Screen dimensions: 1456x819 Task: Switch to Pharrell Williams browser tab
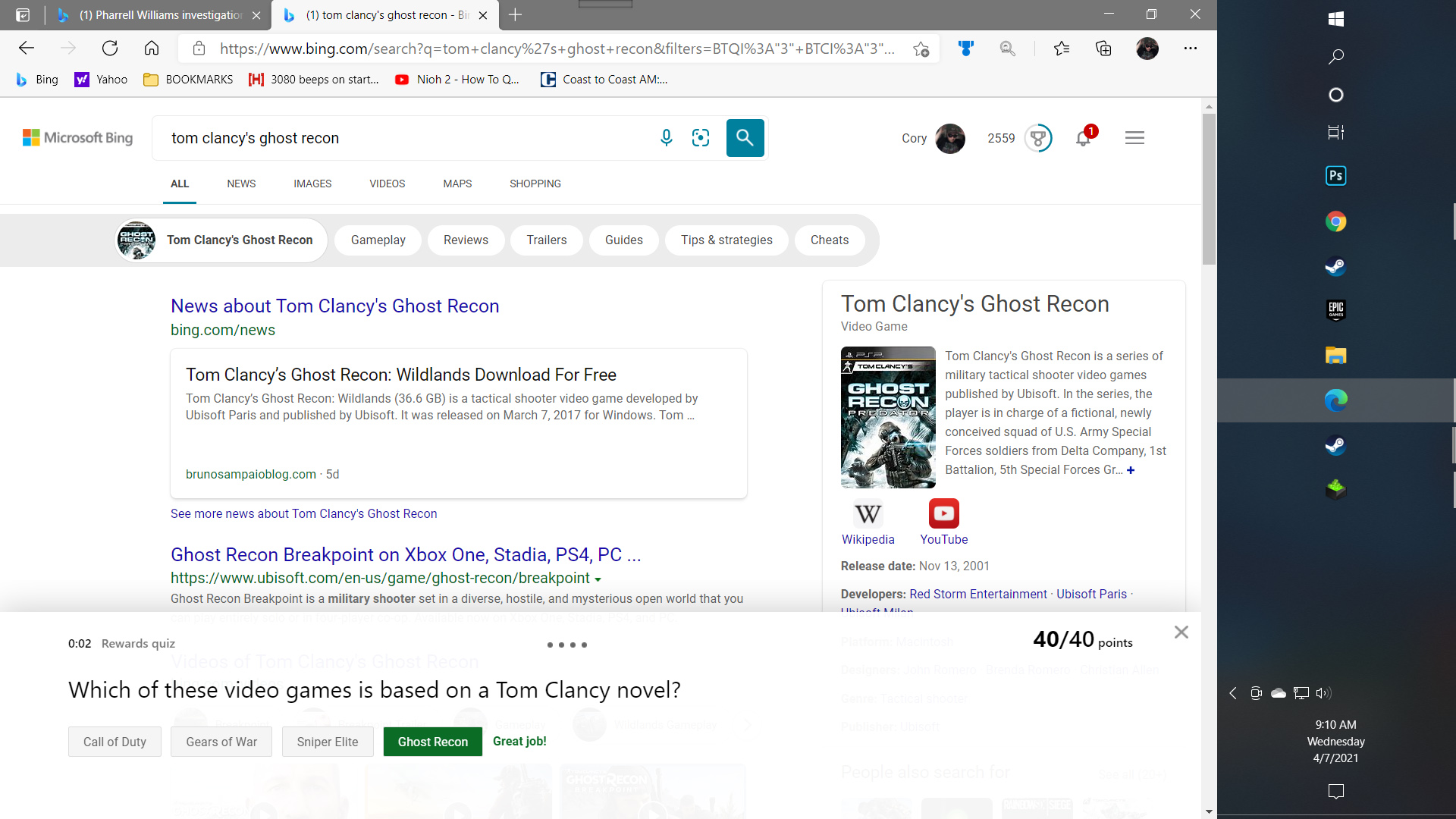(x=159, y=15)
